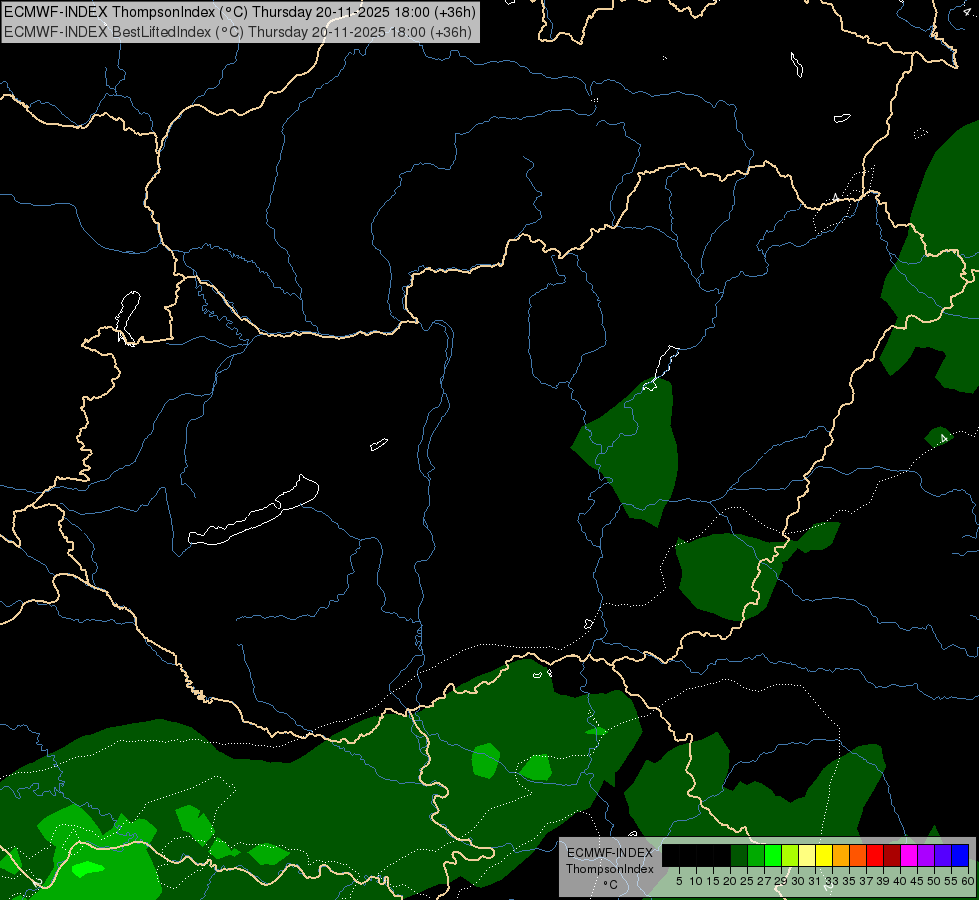Click the BestLiftedIndex title line in header
The image size is (979, 900).
238,32
